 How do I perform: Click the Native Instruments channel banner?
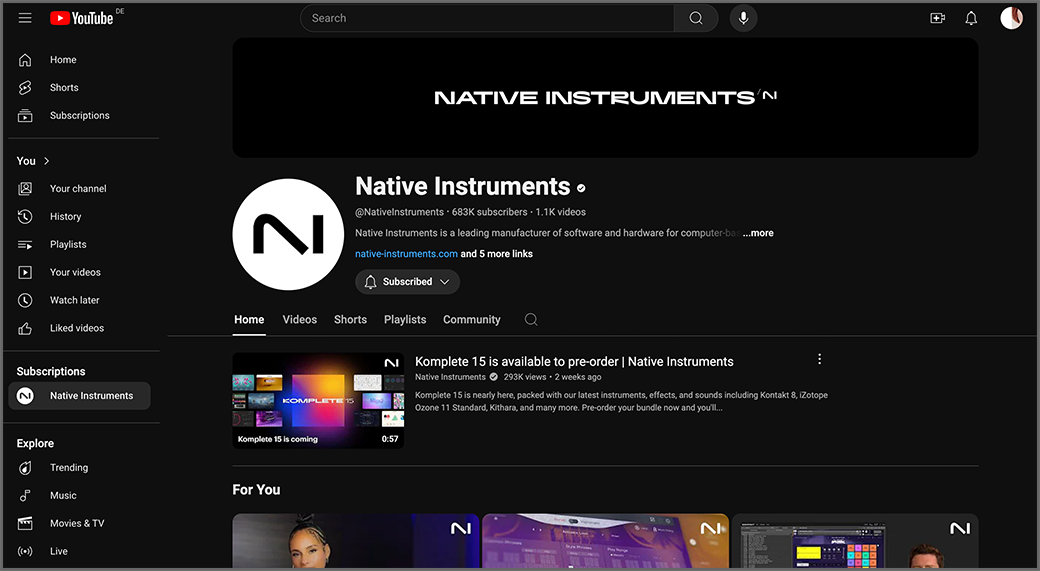(605, 97)
